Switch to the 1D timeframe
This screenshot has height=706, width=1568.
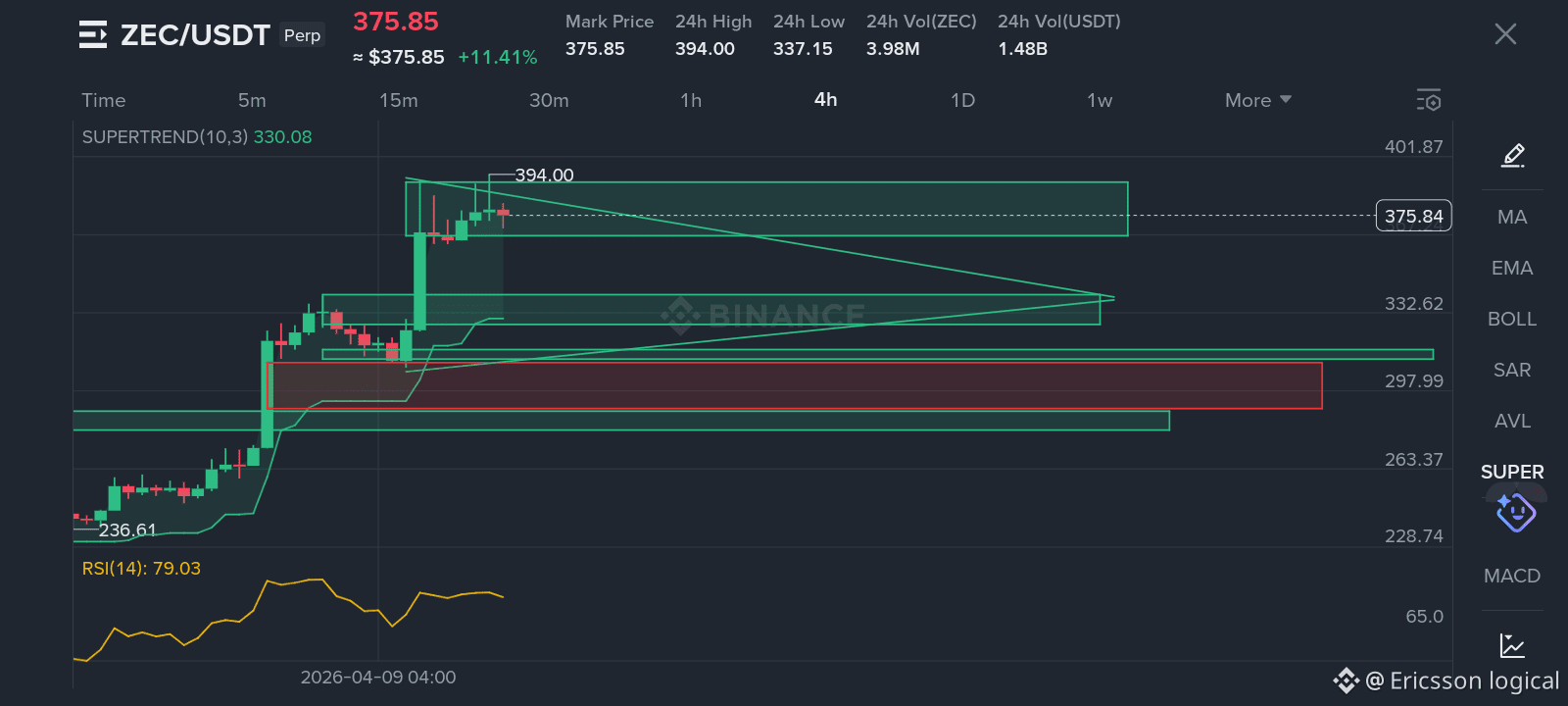[x=962, y=100]
